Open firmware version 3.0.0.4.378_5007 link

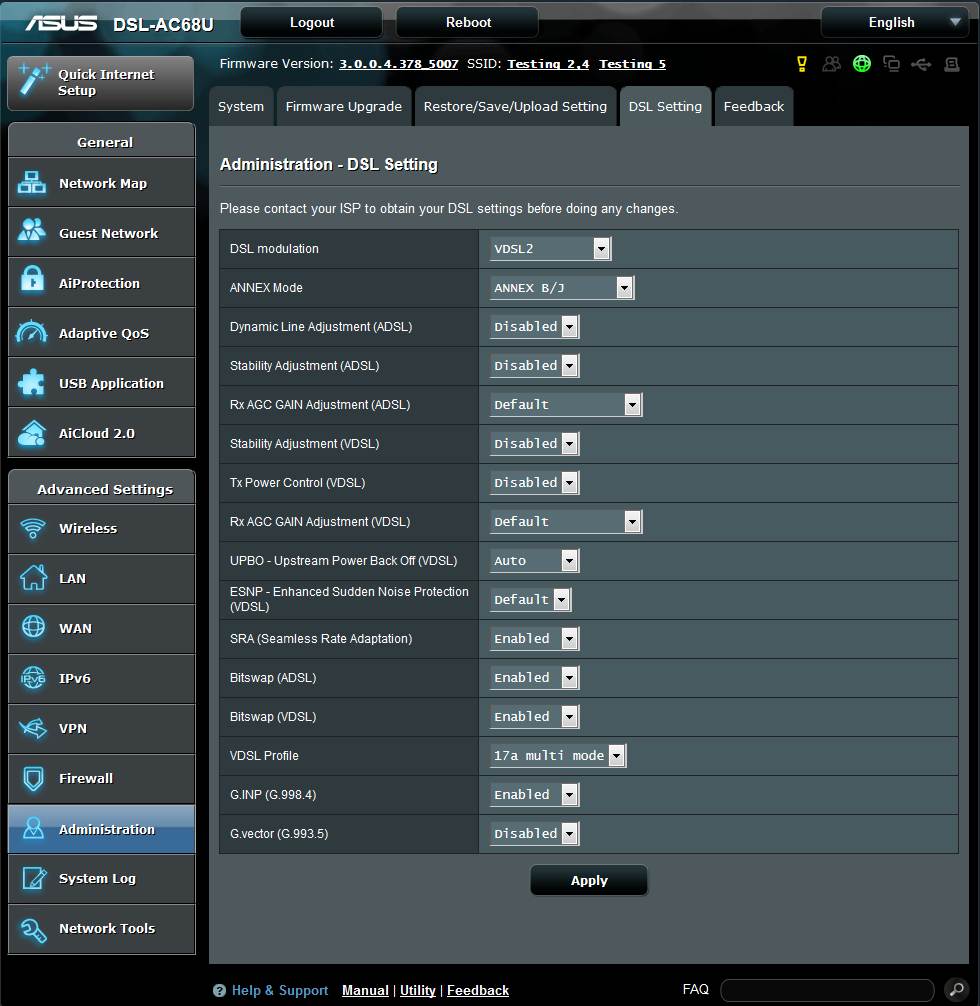pyautogui.click(x=399, y=64)
